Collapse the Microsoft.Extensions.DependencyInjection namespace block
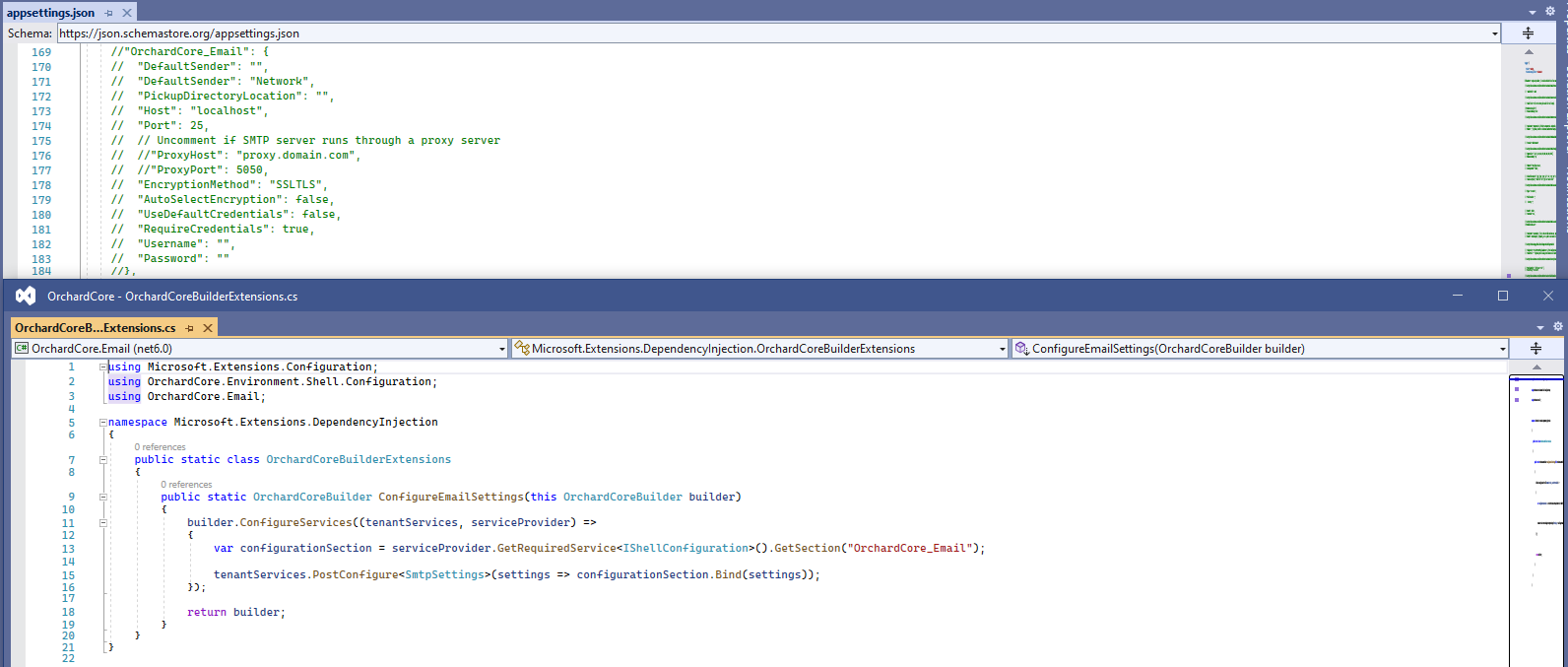Viewport: 1568px width, 667px height. [103, 422]
